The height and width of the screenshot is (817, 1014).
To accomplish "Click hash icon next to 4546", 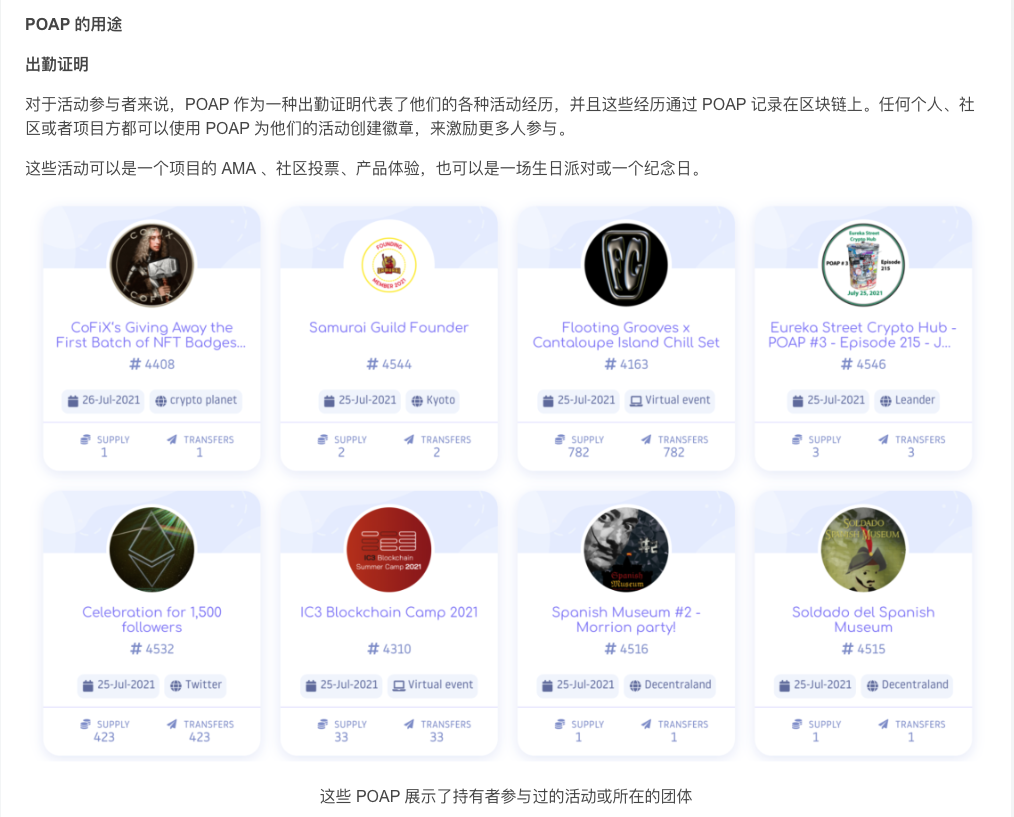I will (846, 365).
